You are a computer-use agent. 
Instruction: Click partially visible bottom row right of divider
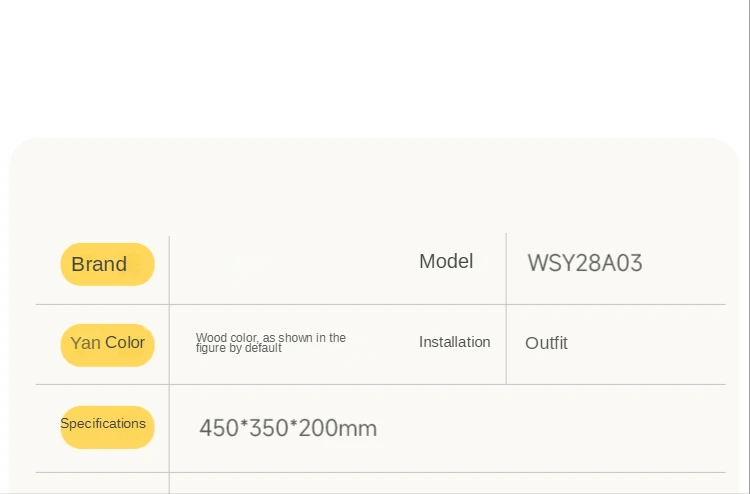pyautogui.click(x=448, y=483)
